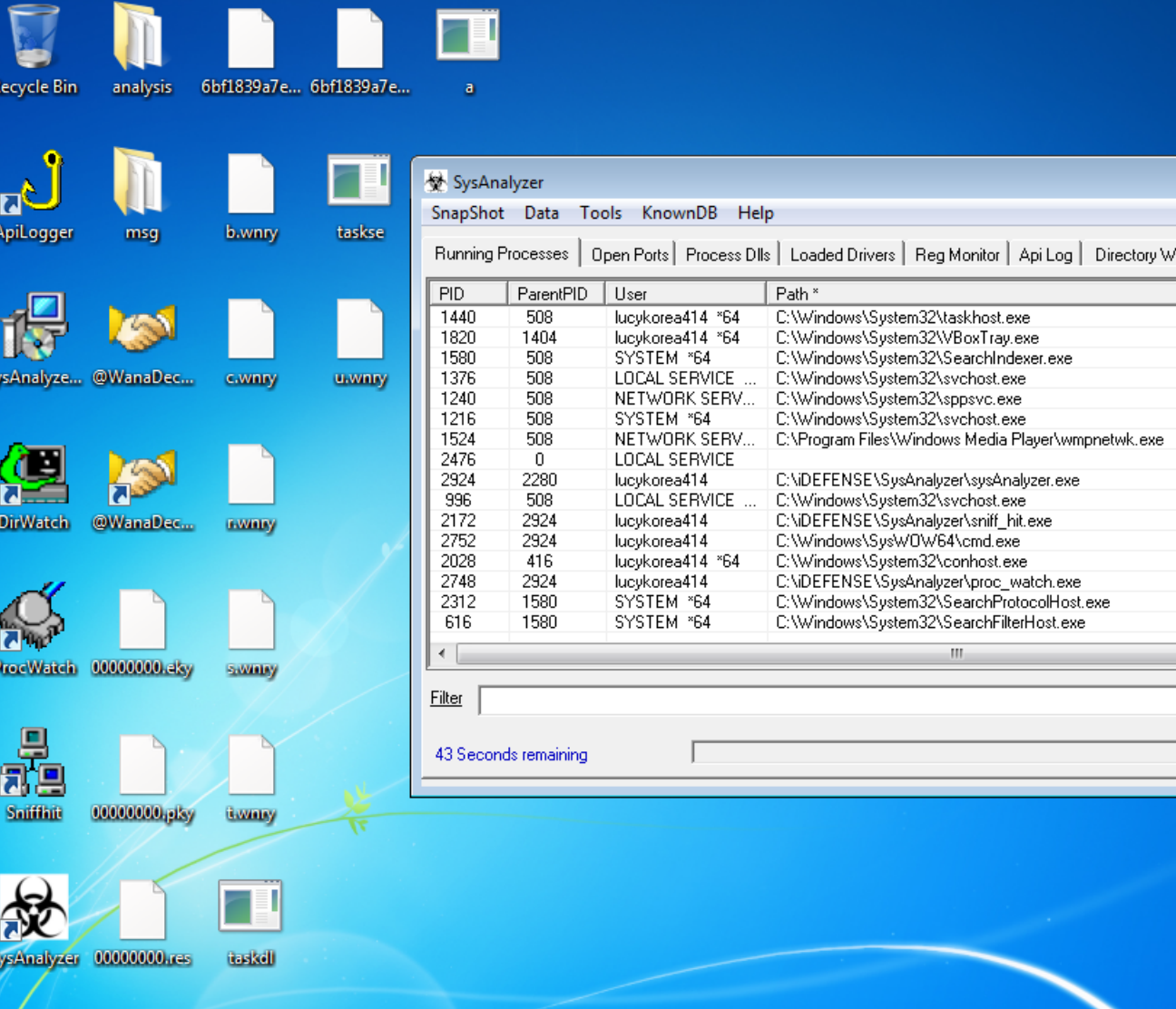Switch to the Running Processes tab

click(502, 253)
